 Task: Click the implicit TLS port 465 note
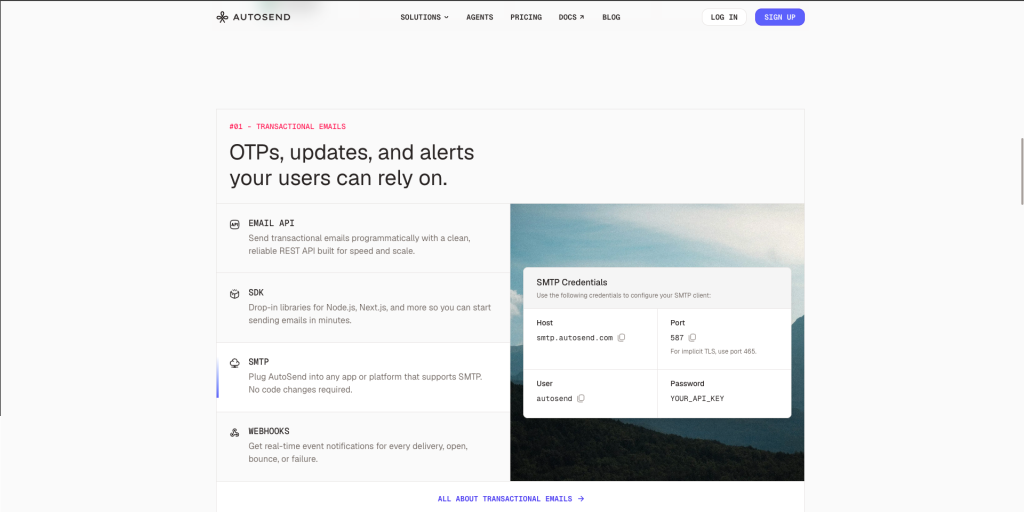coord(713,351)
